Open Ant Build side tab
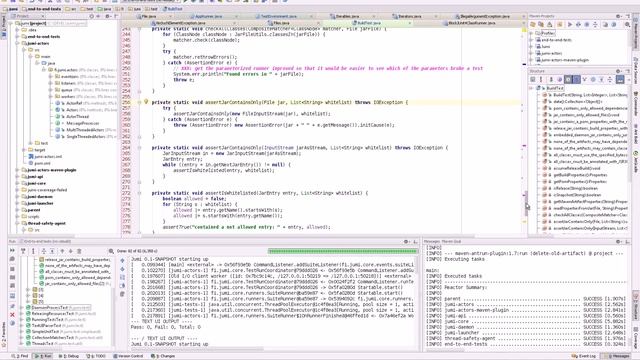 tap(636, 133)
